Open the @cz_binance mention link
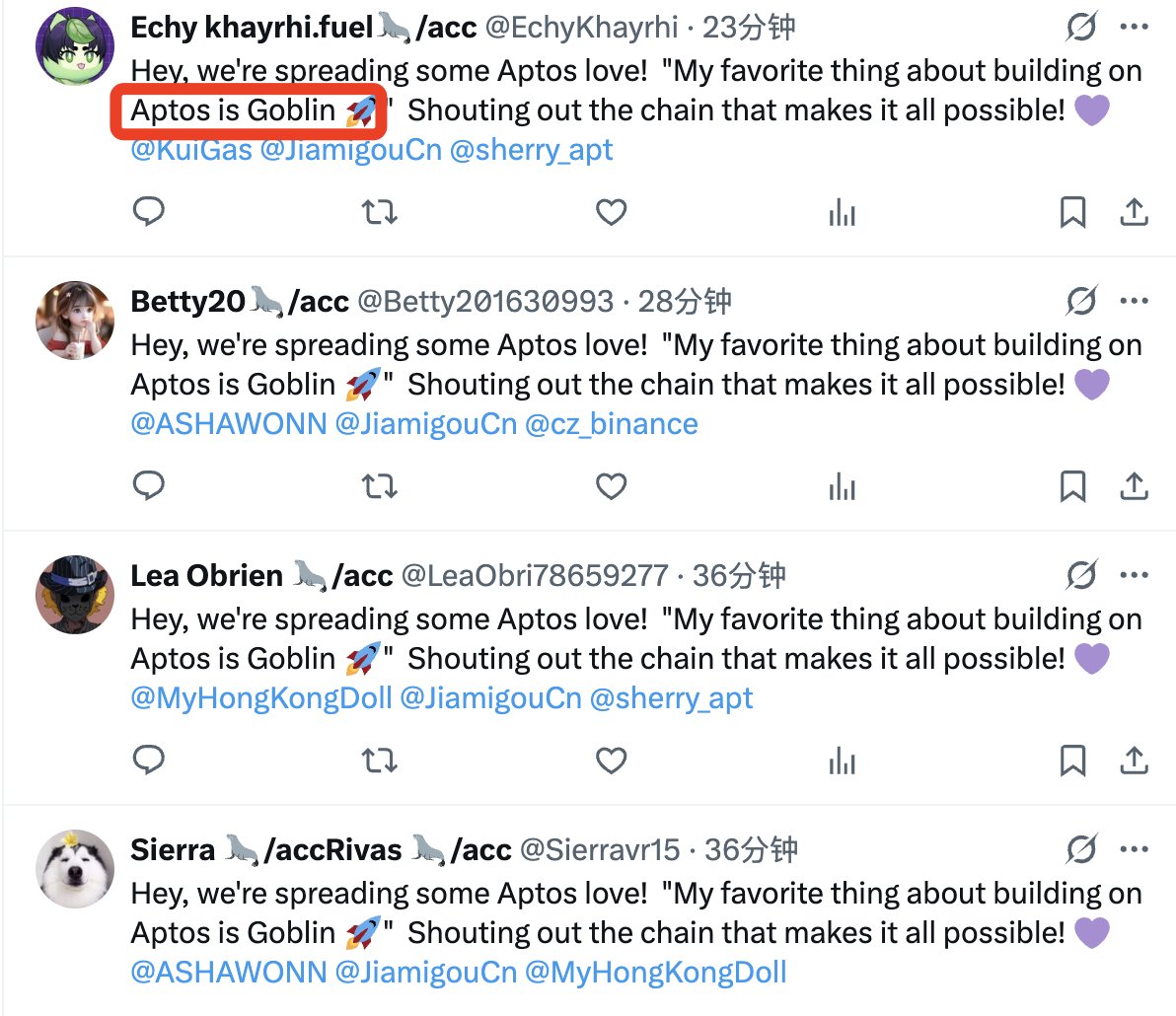The image size is (1176, 1016). [611, 424]
